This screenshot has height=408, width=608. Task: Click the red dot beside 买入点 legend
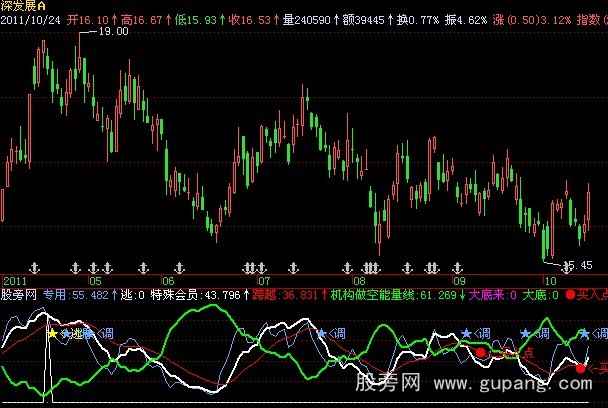pos(570,295)
